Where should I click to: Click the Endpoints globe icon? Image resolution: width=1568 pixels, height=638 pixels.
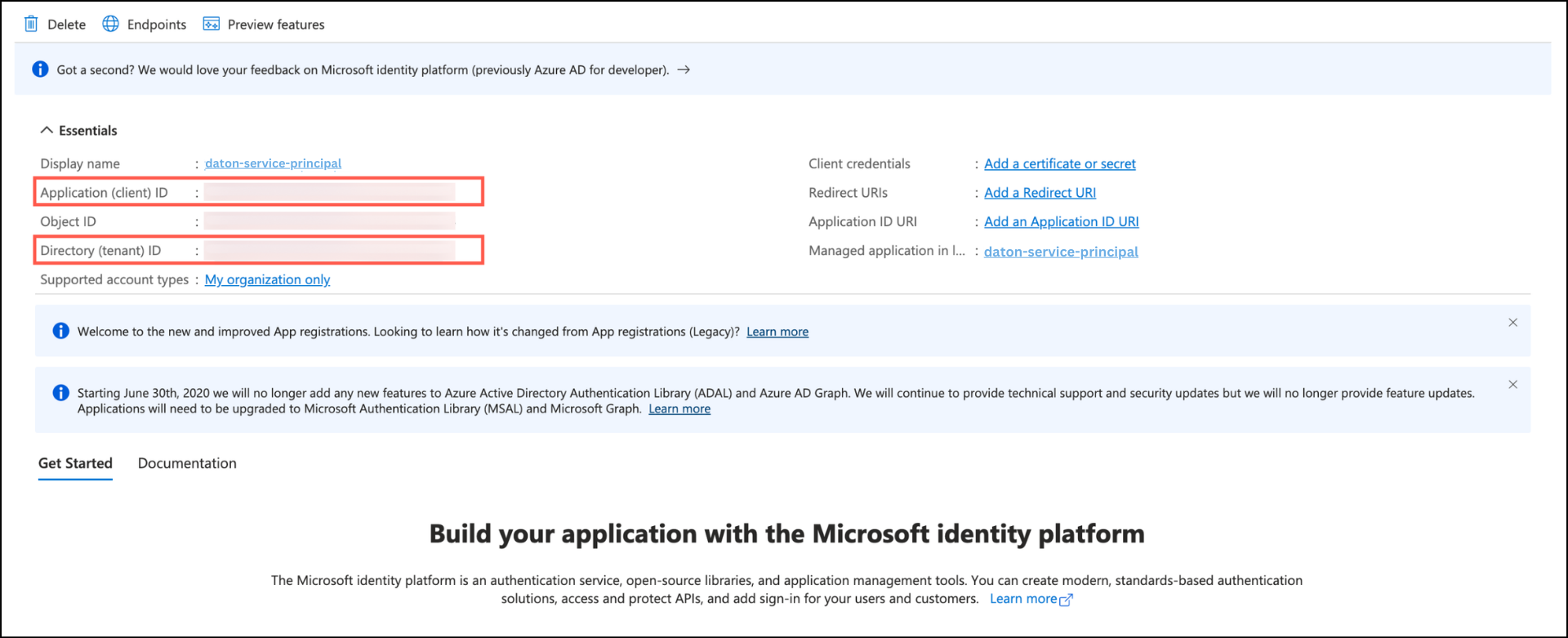110,25
